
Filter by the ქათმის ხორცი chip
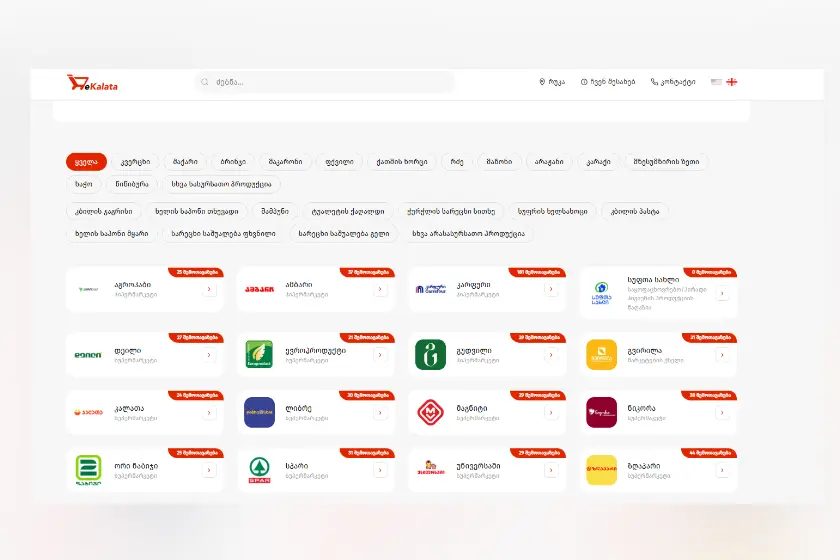(x=402, y=162)
